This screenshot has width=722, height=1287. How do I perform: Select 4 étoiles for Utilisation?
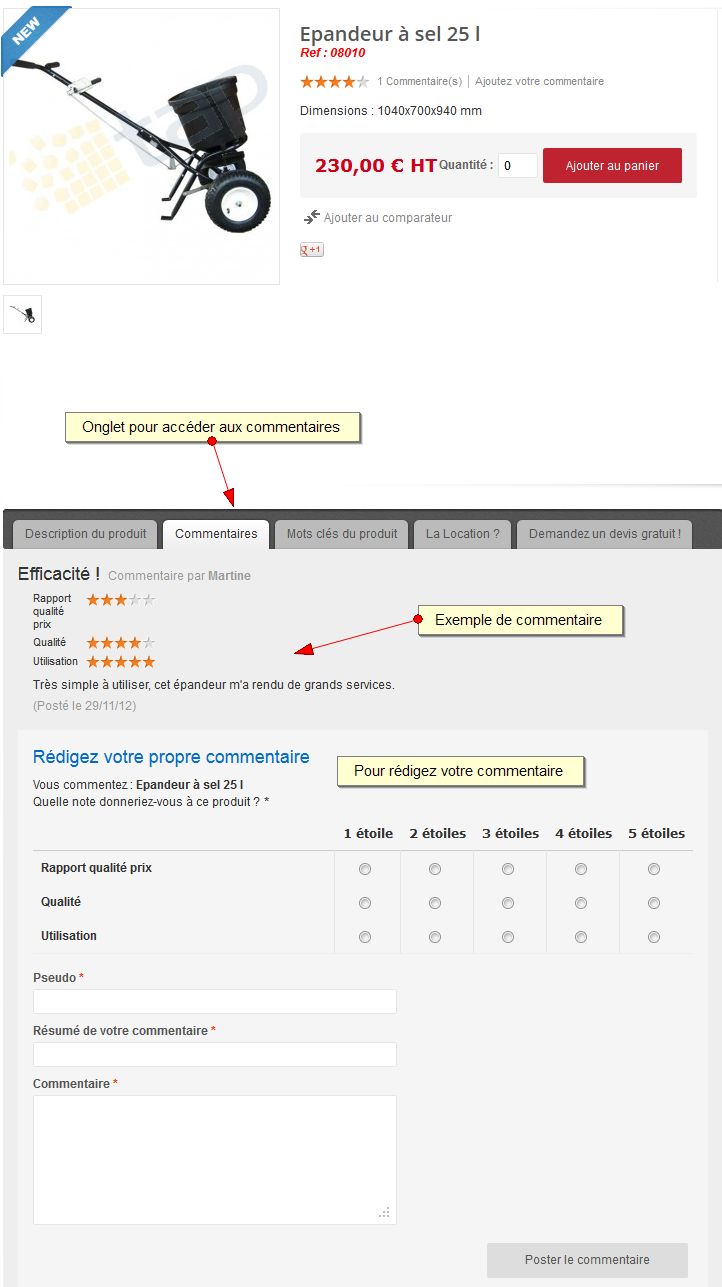coord(581,937)
